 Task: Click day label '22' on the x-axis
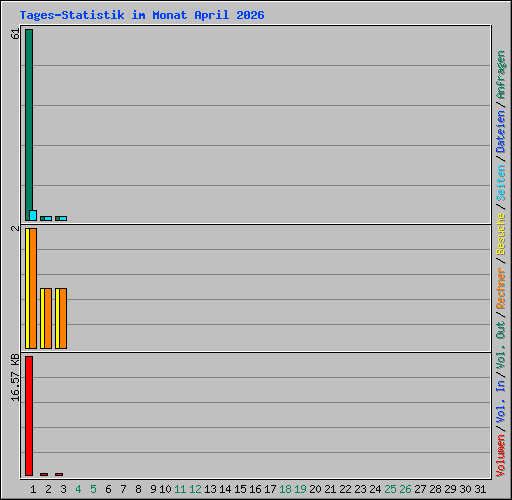click(345, 489)
